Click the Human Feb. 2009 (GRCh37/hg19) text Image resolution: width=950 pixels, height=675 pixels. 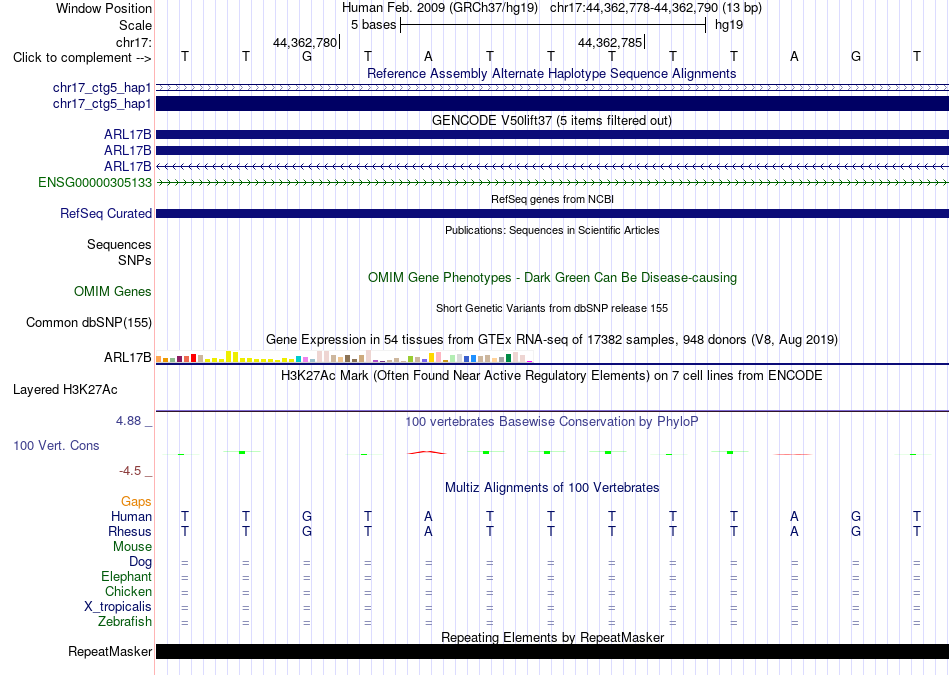click(x=440, y=8)
